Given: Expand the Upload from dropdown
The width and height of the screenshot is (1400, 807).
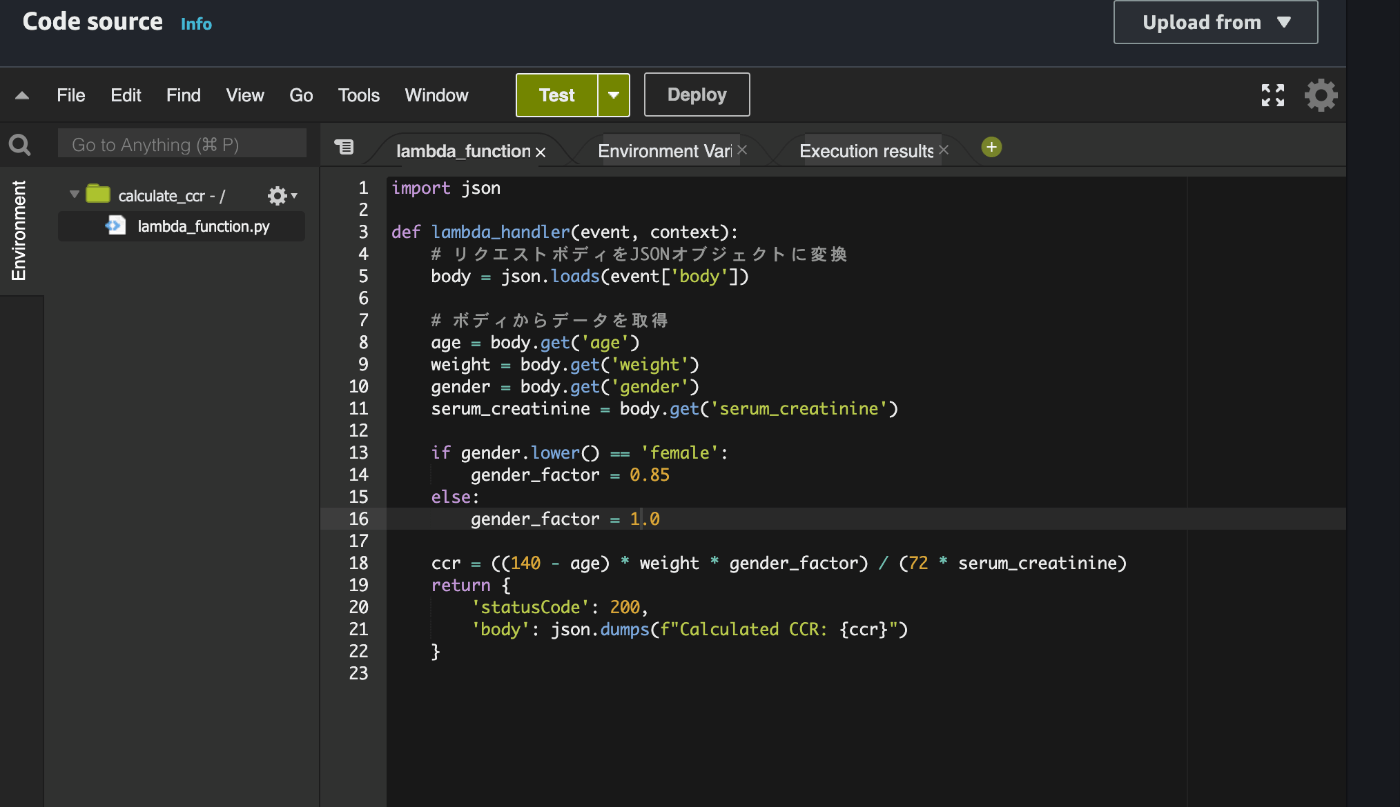Looking at the screenshot, I should pos(1215,22).
